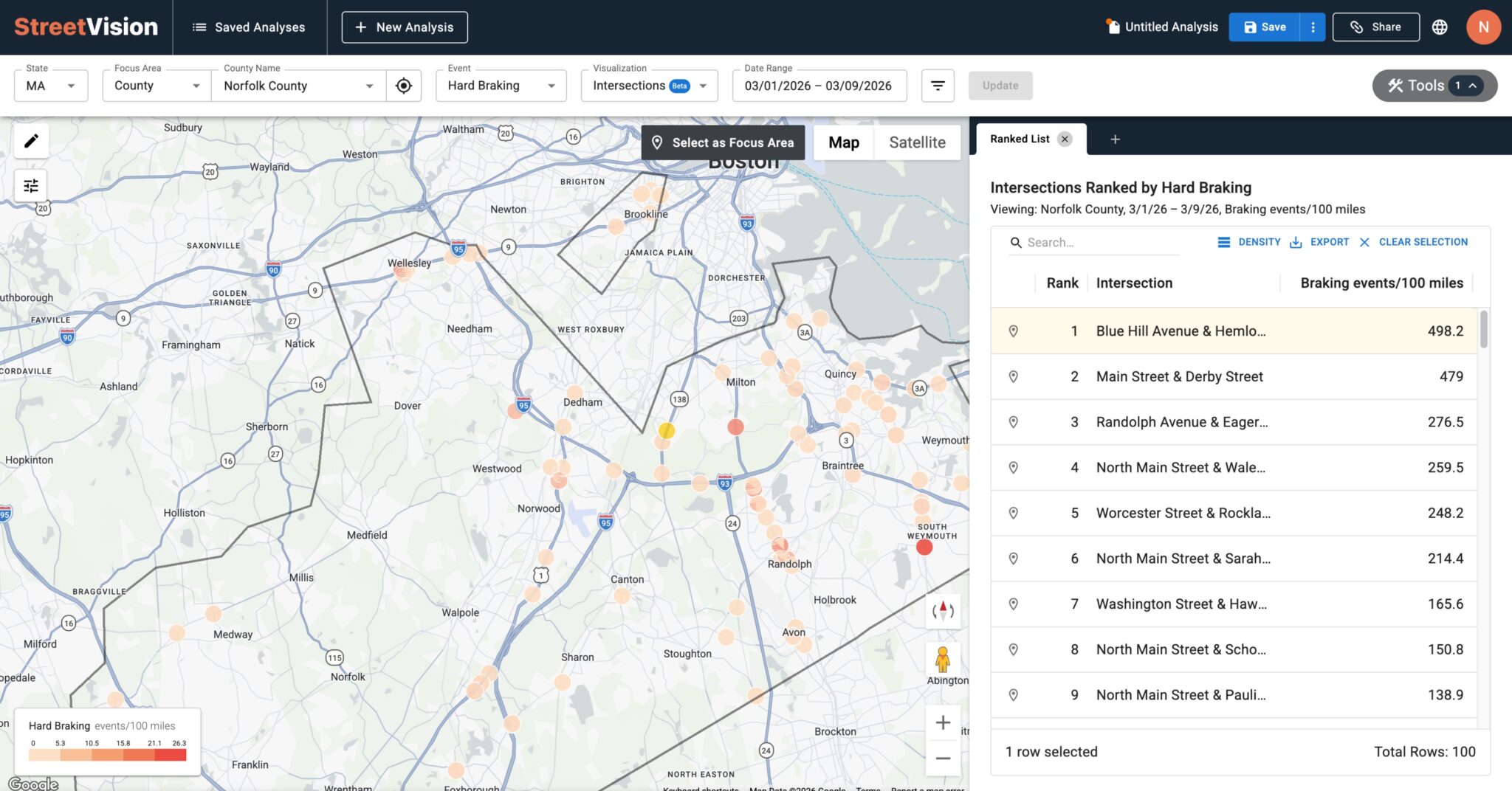Select the pencil draw tool on map
1512x791 pixels.
pos(31,141)
